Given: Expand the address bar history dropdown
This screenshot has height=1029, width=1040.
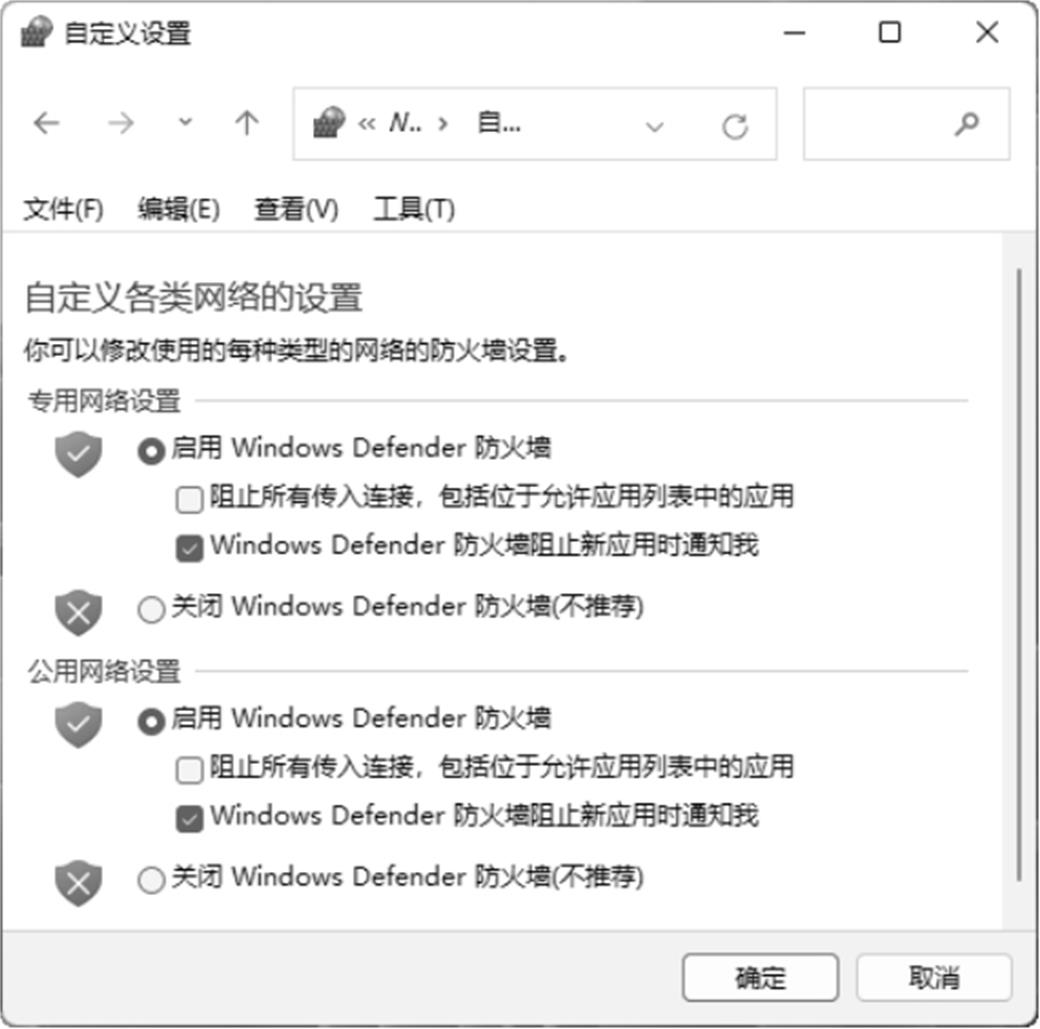Looking at the screenshot, I should 655,126.
